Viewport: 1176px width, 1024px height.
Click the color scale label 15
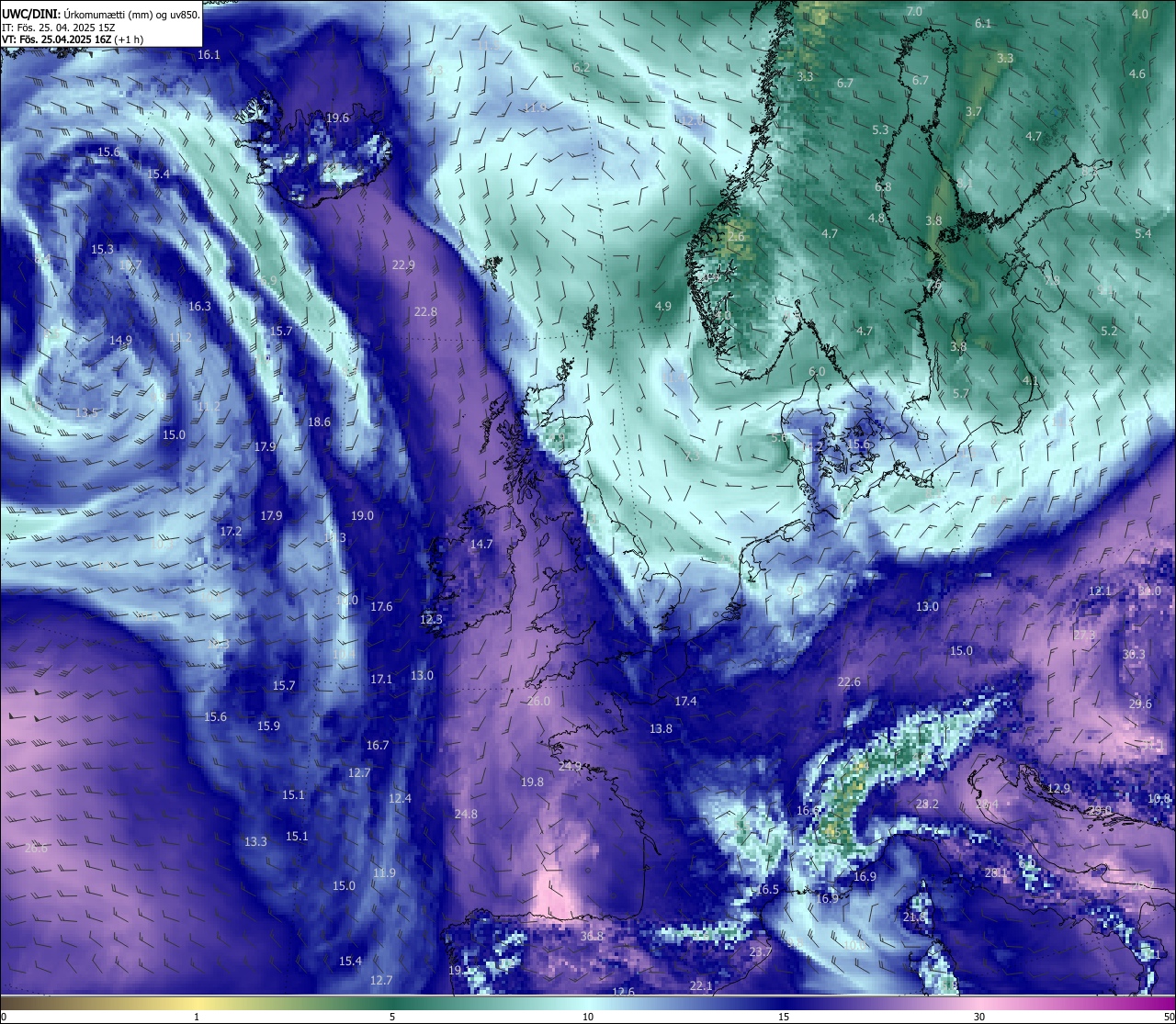coord(784,1017)
